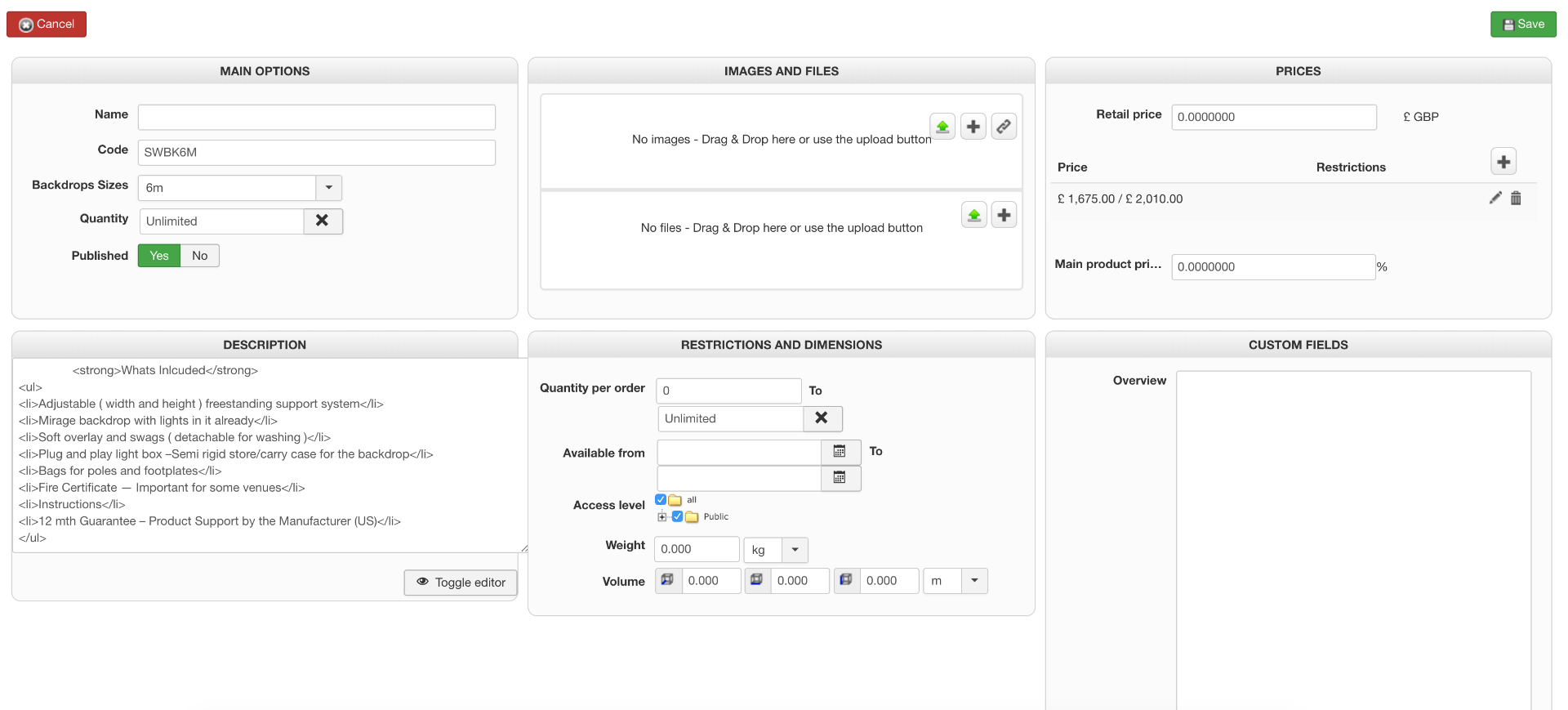
Task: Click the link icon in the images area
Action: click(x=1004, y=127)
